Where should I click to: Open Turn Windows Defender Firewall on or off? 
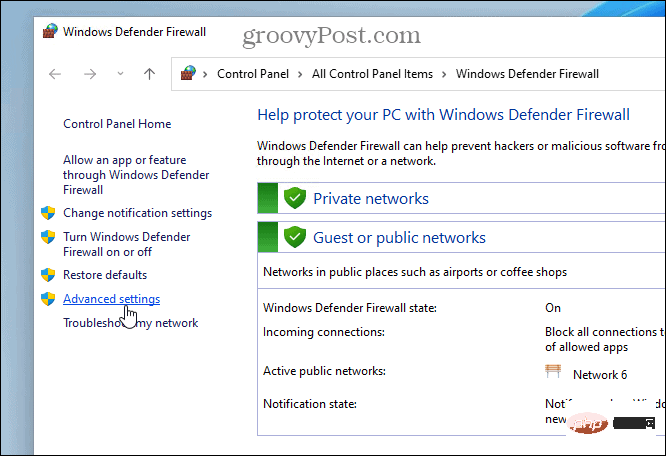pos(127,244)
